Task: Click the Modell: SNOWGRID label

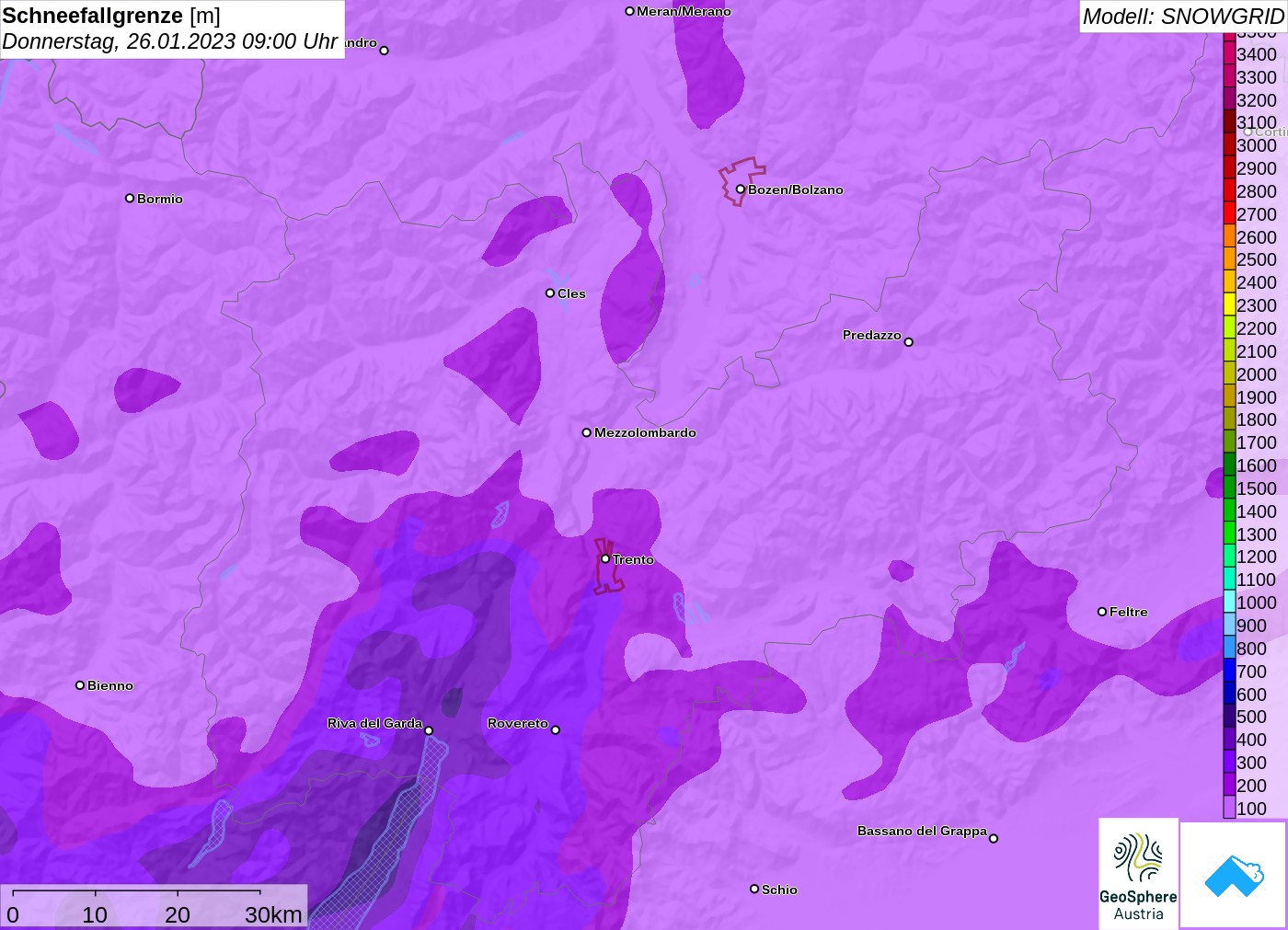Action: pos(1183,17)
